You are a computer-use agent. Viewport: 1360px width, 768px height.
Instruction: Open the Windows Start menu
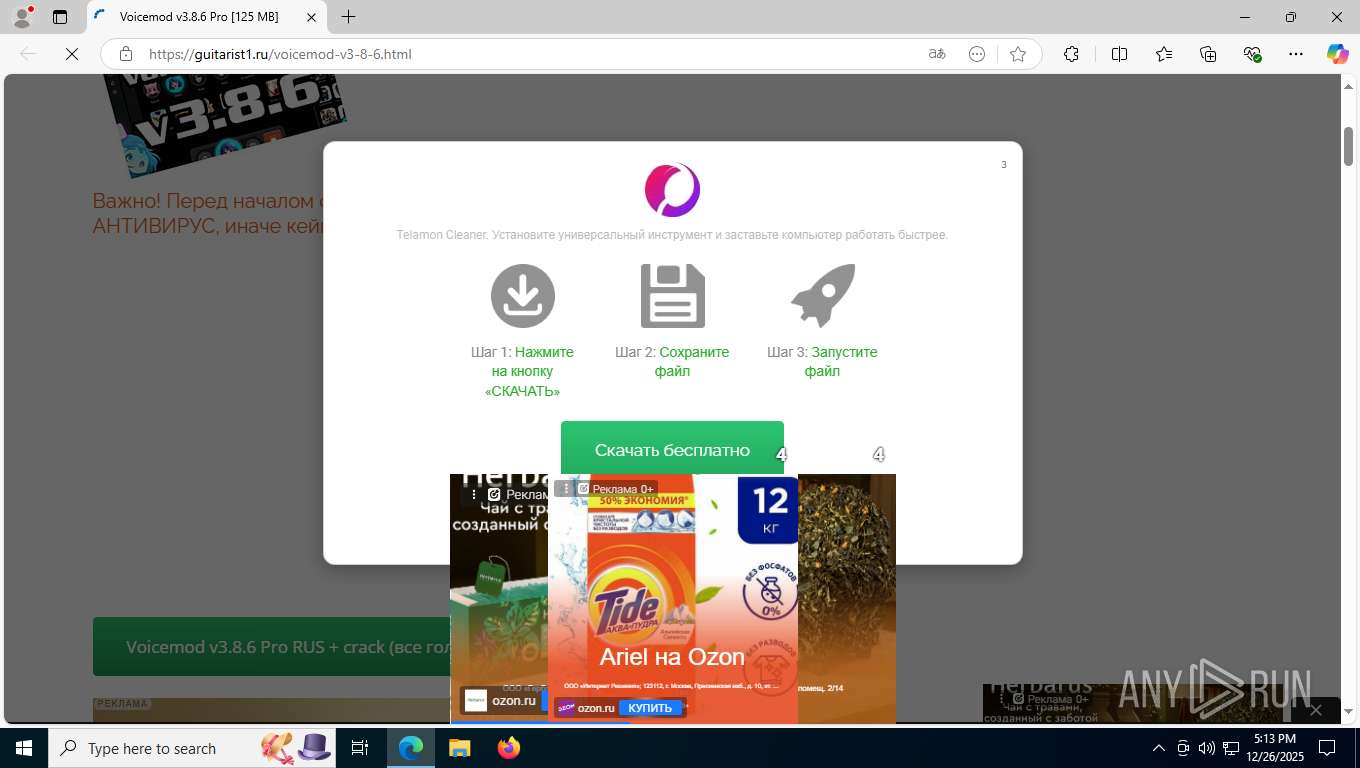(x=24, y=748)
